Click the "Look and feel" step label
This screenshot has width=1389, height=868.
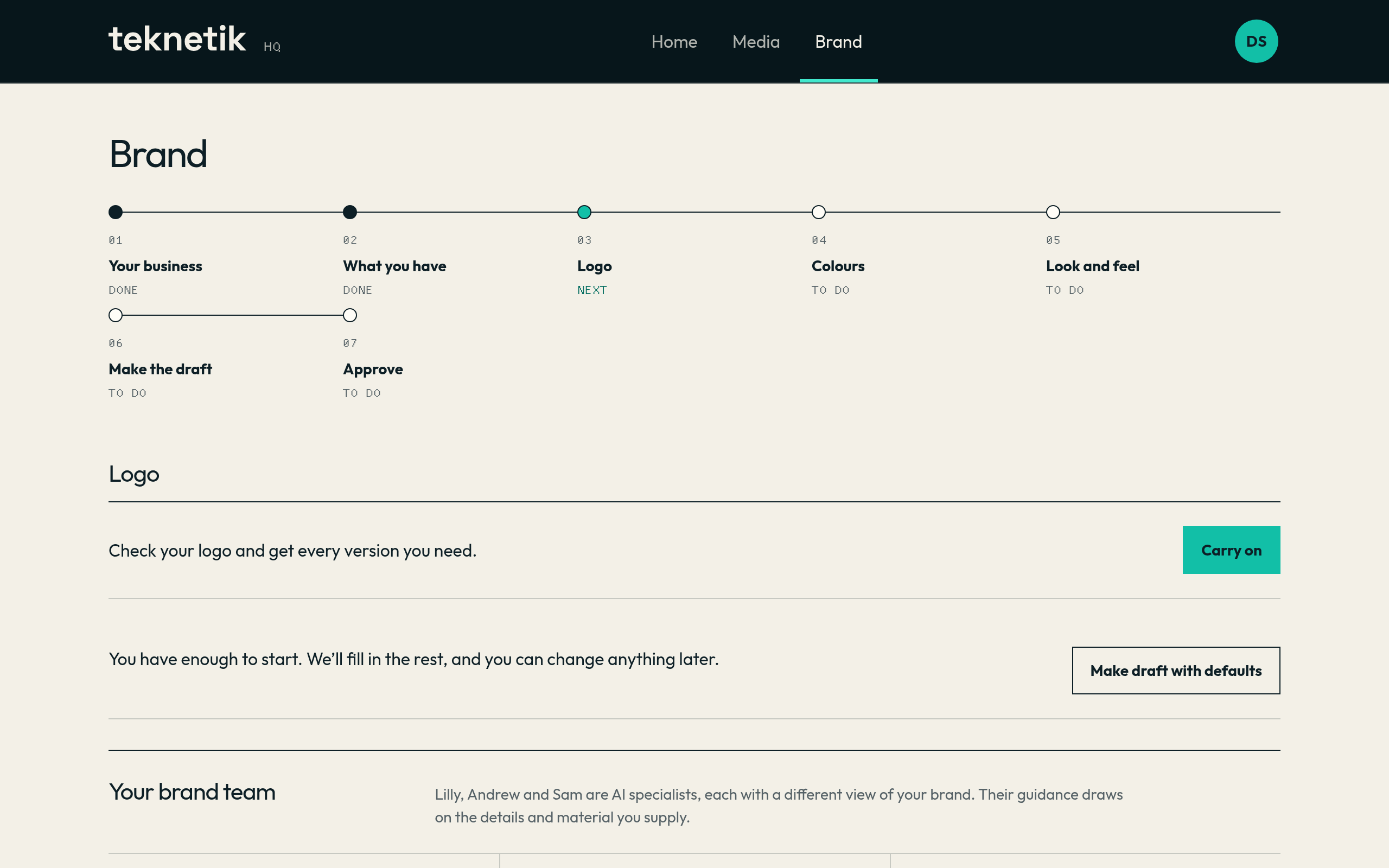1092,266
